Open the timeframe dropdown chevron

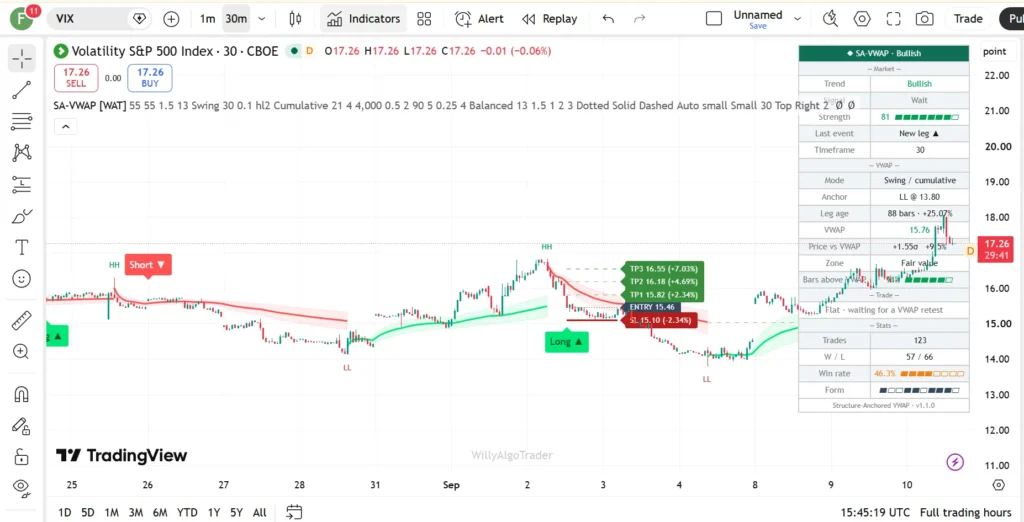point(262,19)
